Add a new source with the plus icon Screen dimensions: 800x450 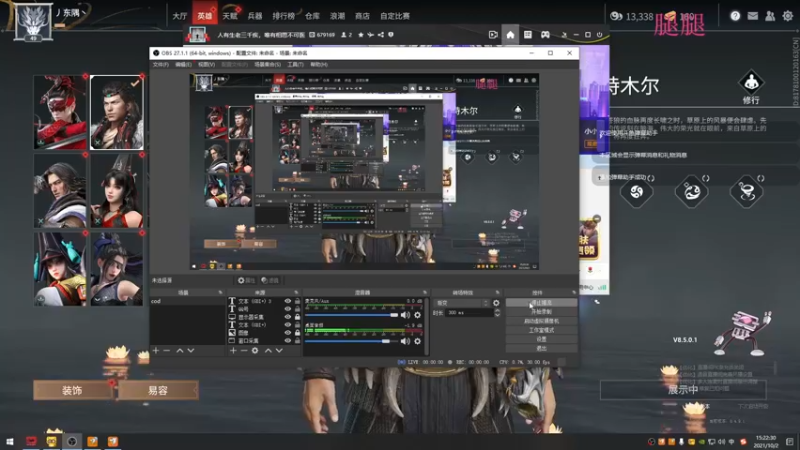233,351
